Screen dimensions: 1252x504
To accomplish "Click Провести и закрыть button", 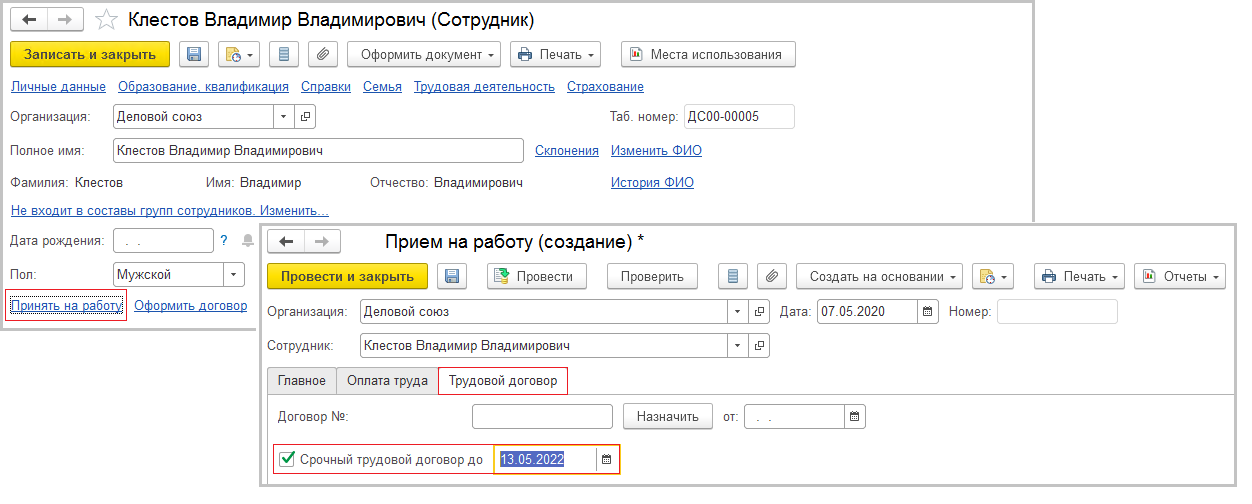I will (348, 276).
